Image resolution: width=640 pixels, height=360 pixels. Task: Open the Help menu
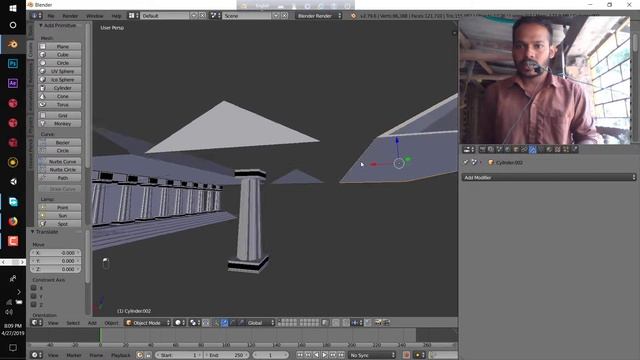click(x=116, y=16)
